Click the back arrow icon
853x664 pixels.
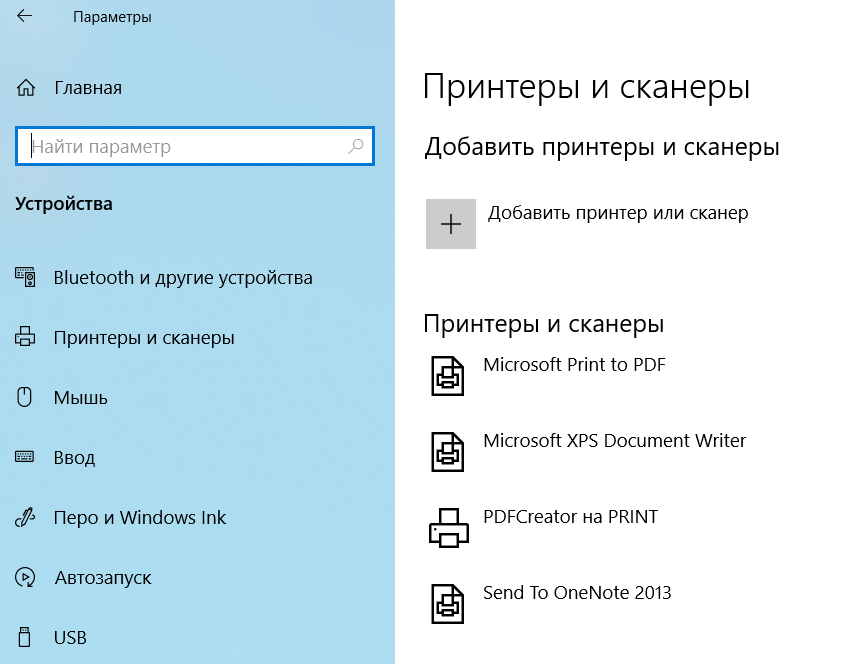24,17
